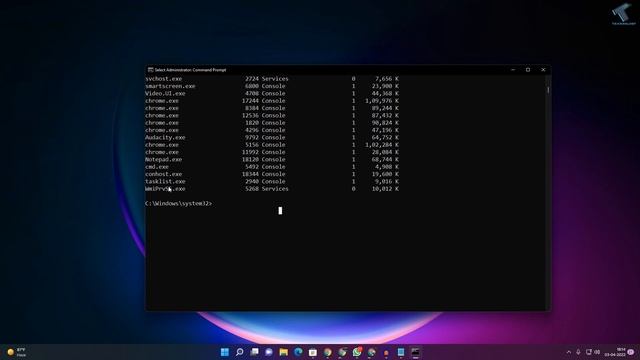640x360 pixels.
Task: Click the Notepad.exe process name
Action: (163, 160)
